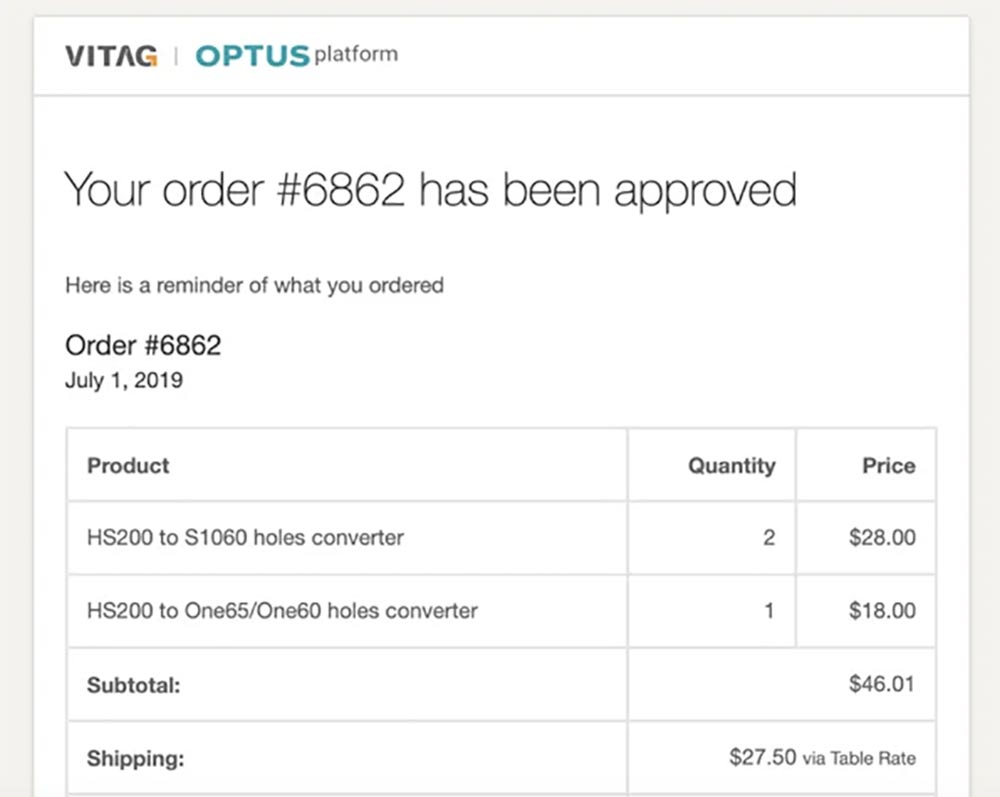Click the Product column header
Screen dimensions: 1000x797
pyautogui.click(x=128, y=465)
